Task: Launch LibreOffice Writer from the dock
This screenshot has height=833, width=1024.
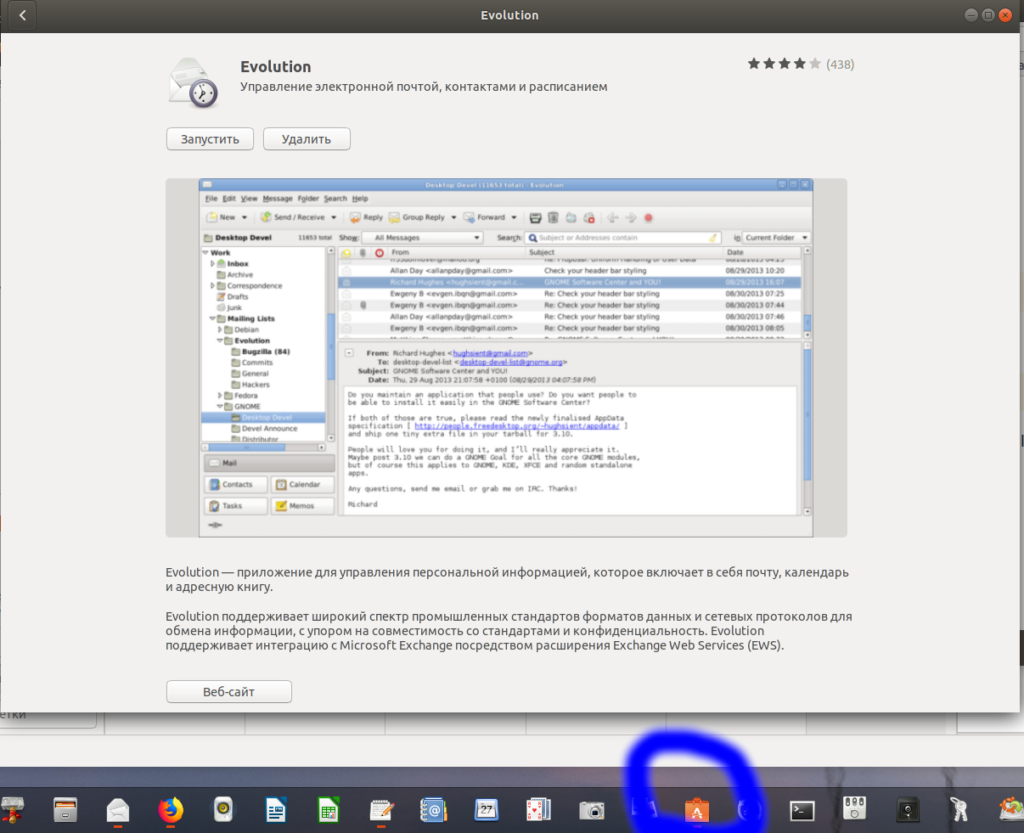Action: pos(276,810)
